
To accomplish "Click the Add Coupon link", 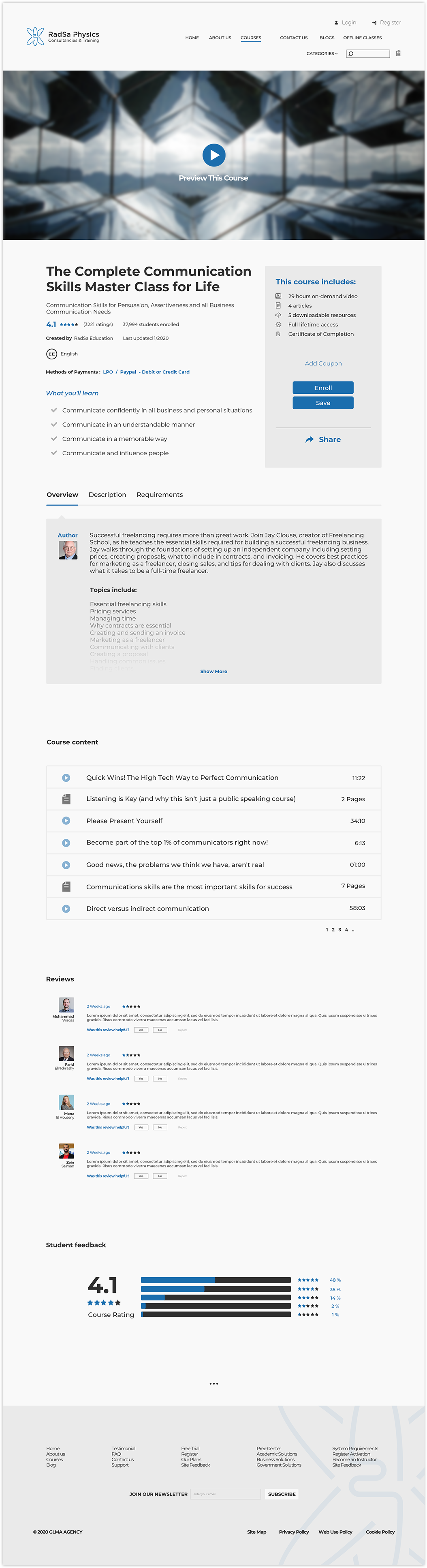I will pos(323,363).
